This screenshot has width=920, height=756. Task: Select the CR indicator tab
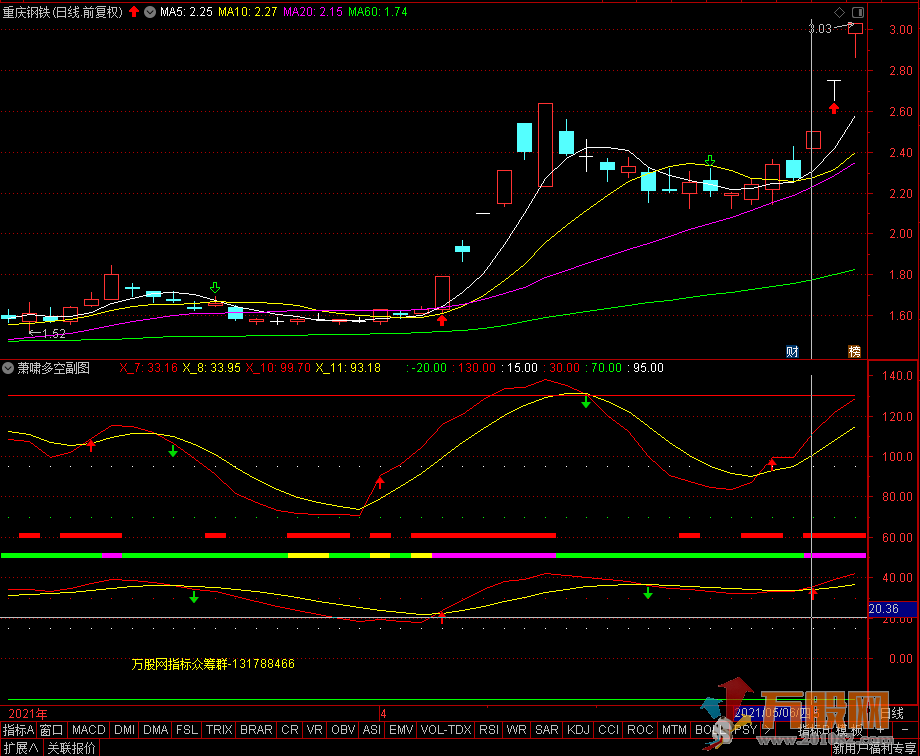pyautogui.click(x=290, y=730)
